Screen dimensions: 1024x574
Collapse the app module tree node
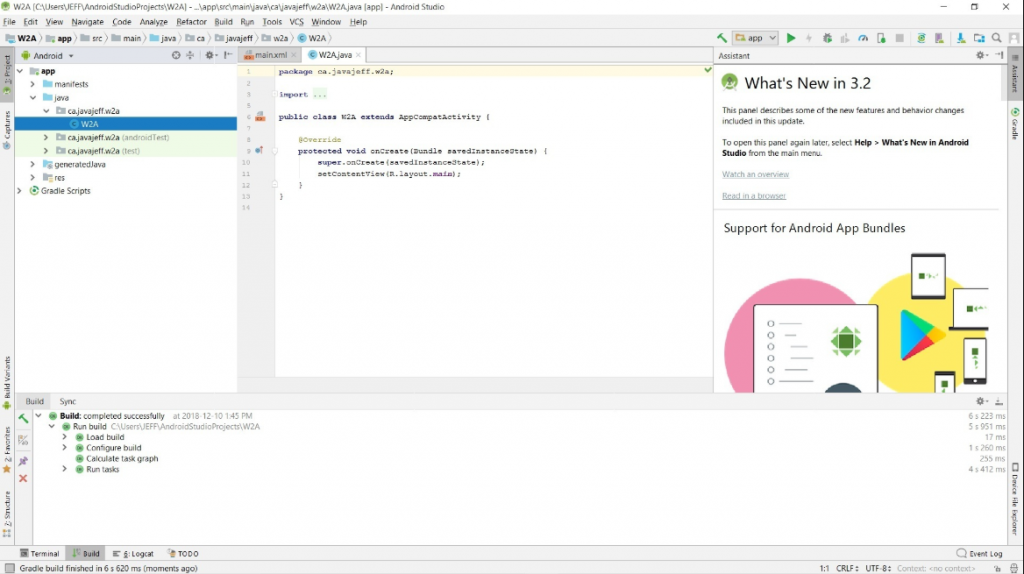[x=20, y=71]
